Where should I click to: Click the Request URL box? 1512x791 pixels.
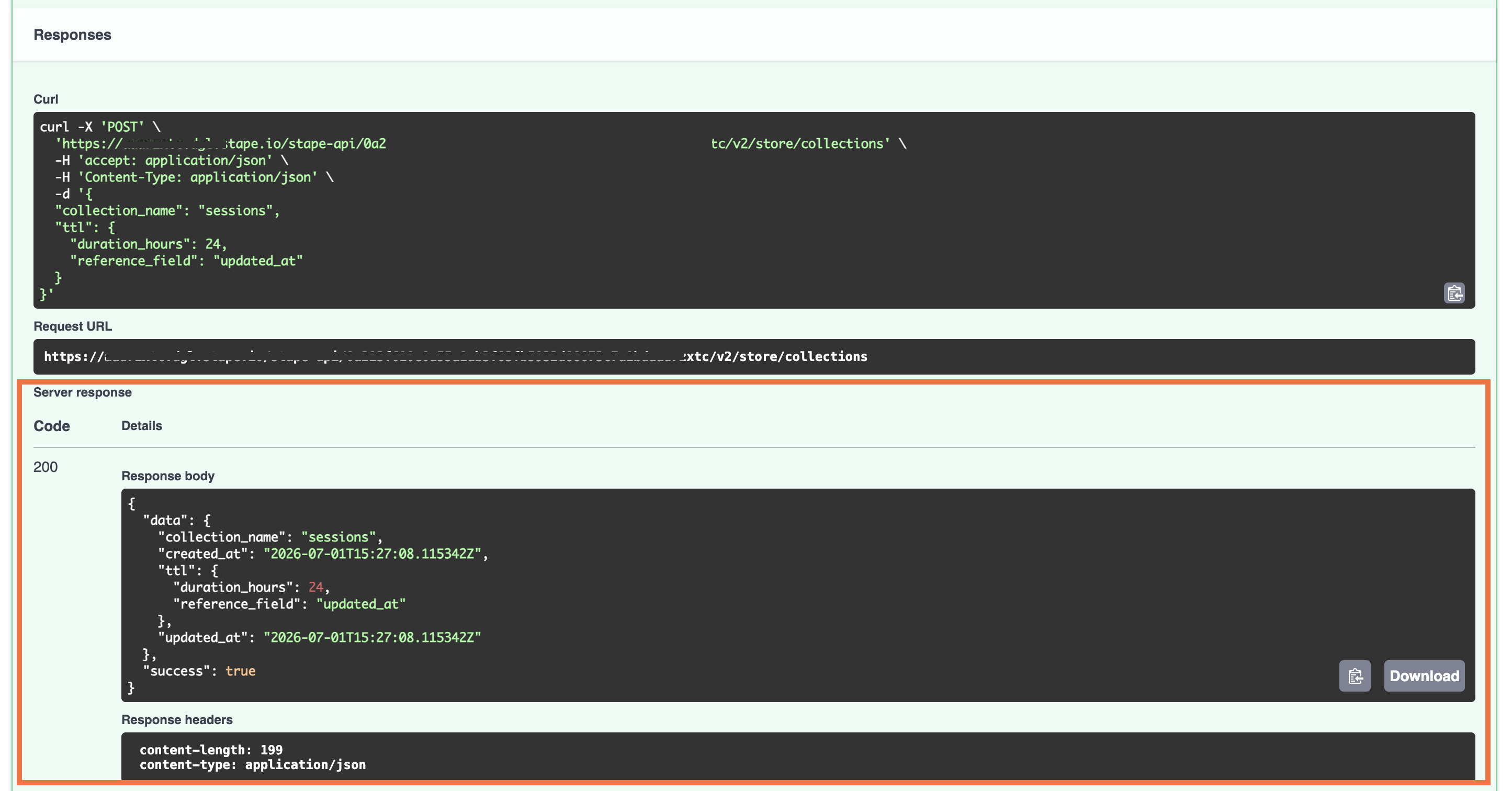(754, 357)
